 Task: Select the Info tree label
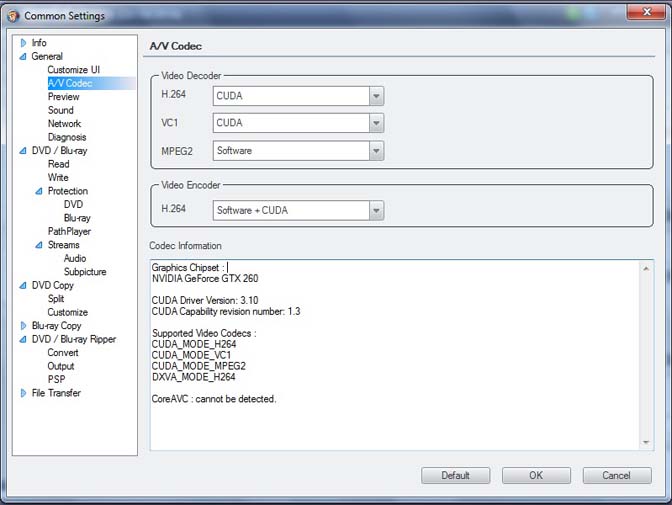pos(39,43)
